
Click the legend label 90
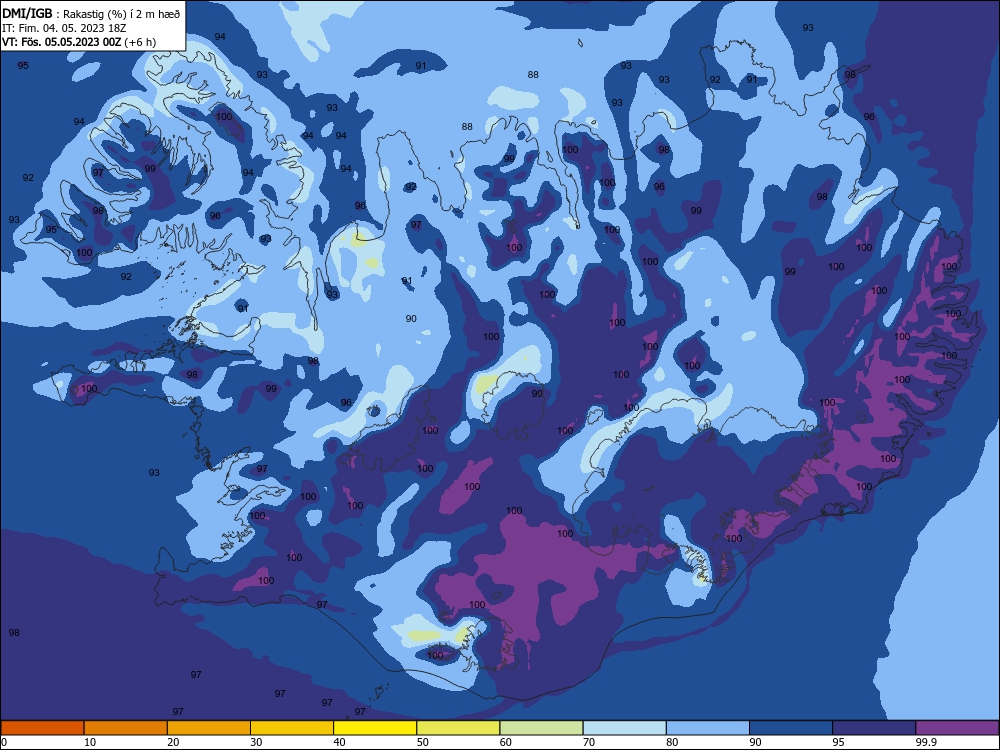(x=755, y=742)
